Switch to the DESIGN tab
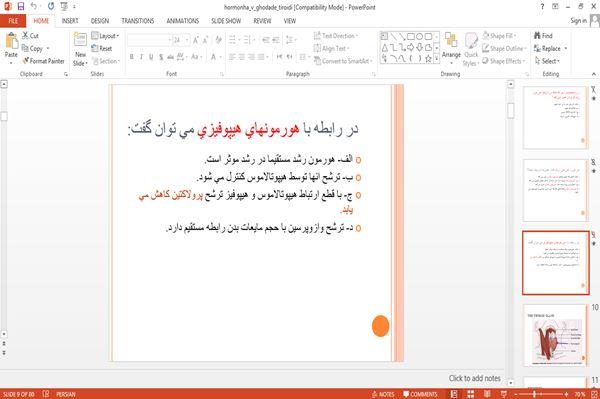The width and height of the screenshot is (600, 399). tap(100, 21)
